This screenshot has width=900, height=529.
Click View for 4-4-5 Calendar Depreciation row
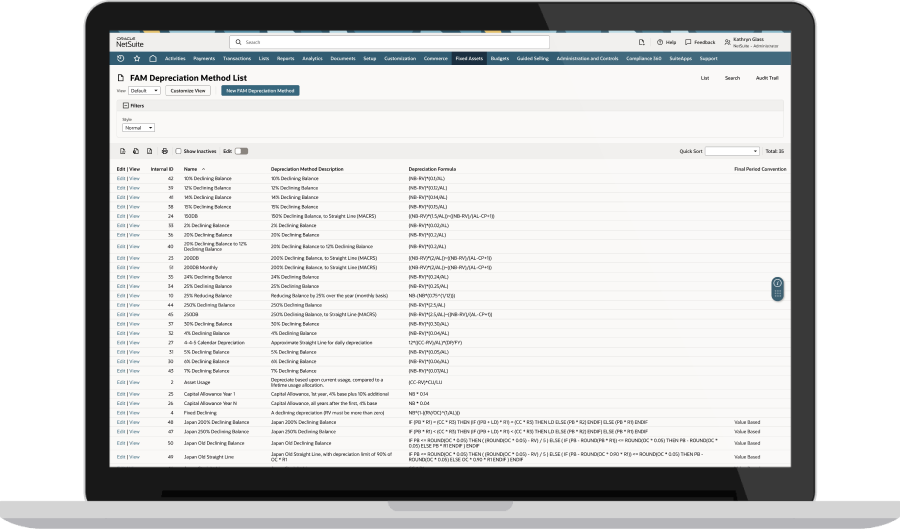pyautogui.click(x=134, y=343)
